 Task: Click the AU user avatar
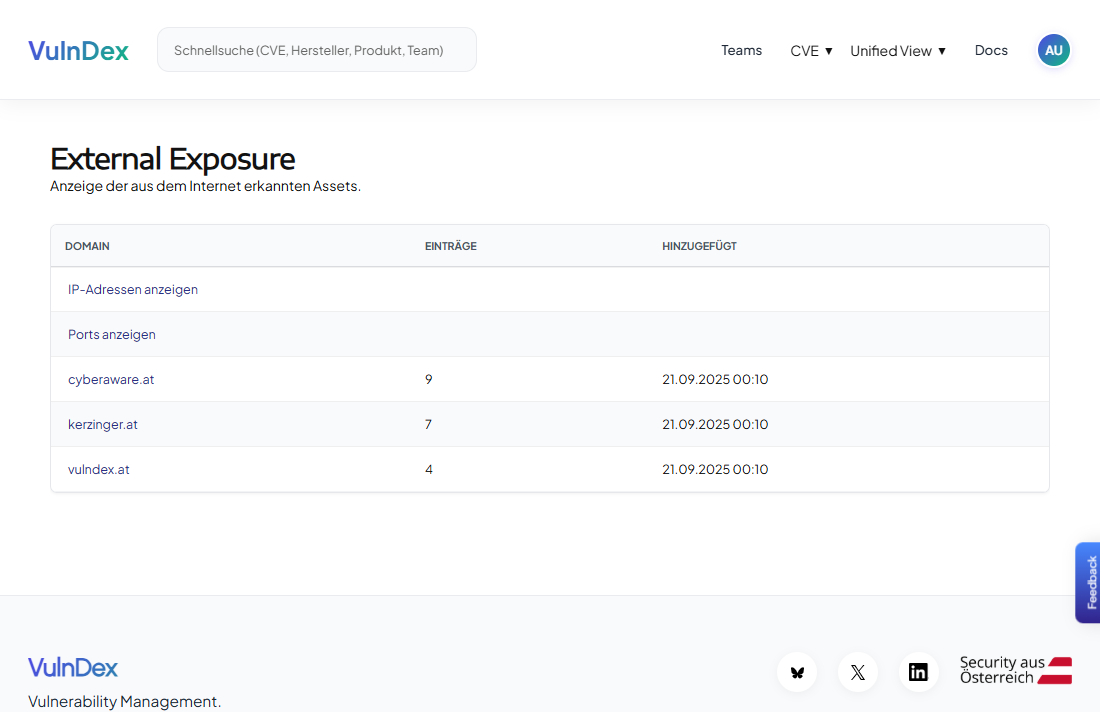pos(1053,50)
